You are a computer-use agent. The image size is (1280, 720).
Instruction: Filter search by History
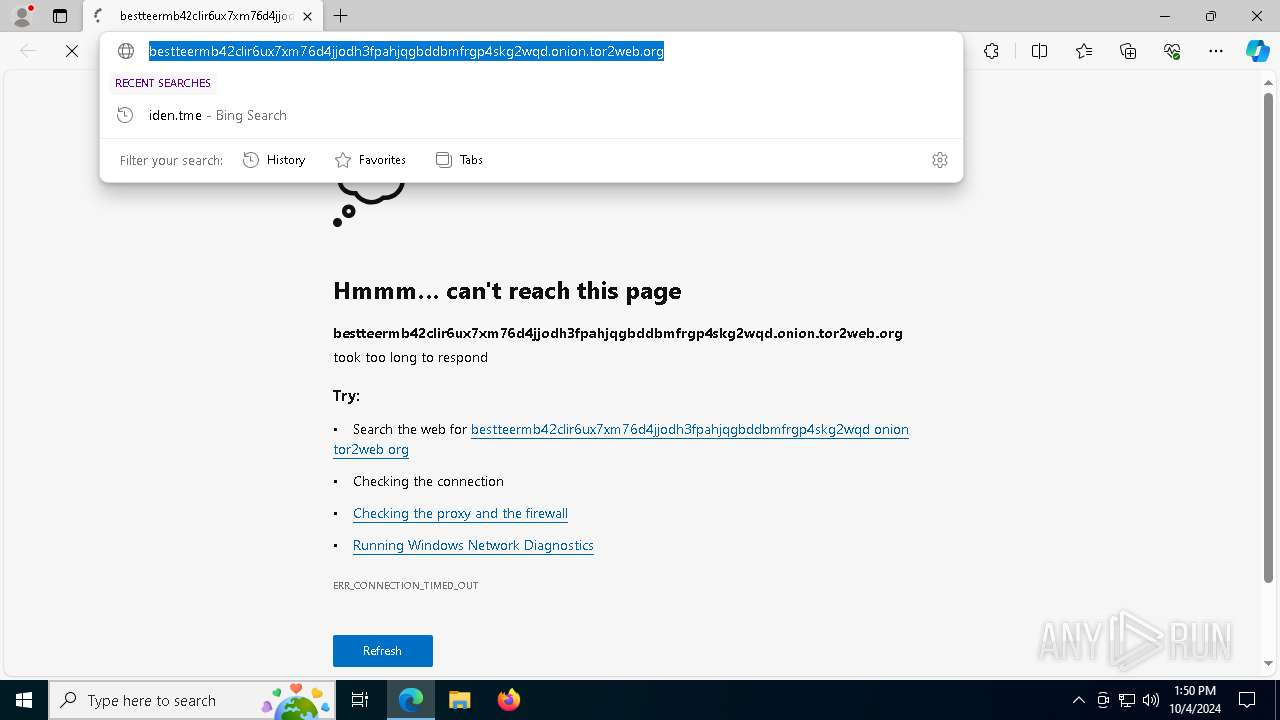click(274, 160)
